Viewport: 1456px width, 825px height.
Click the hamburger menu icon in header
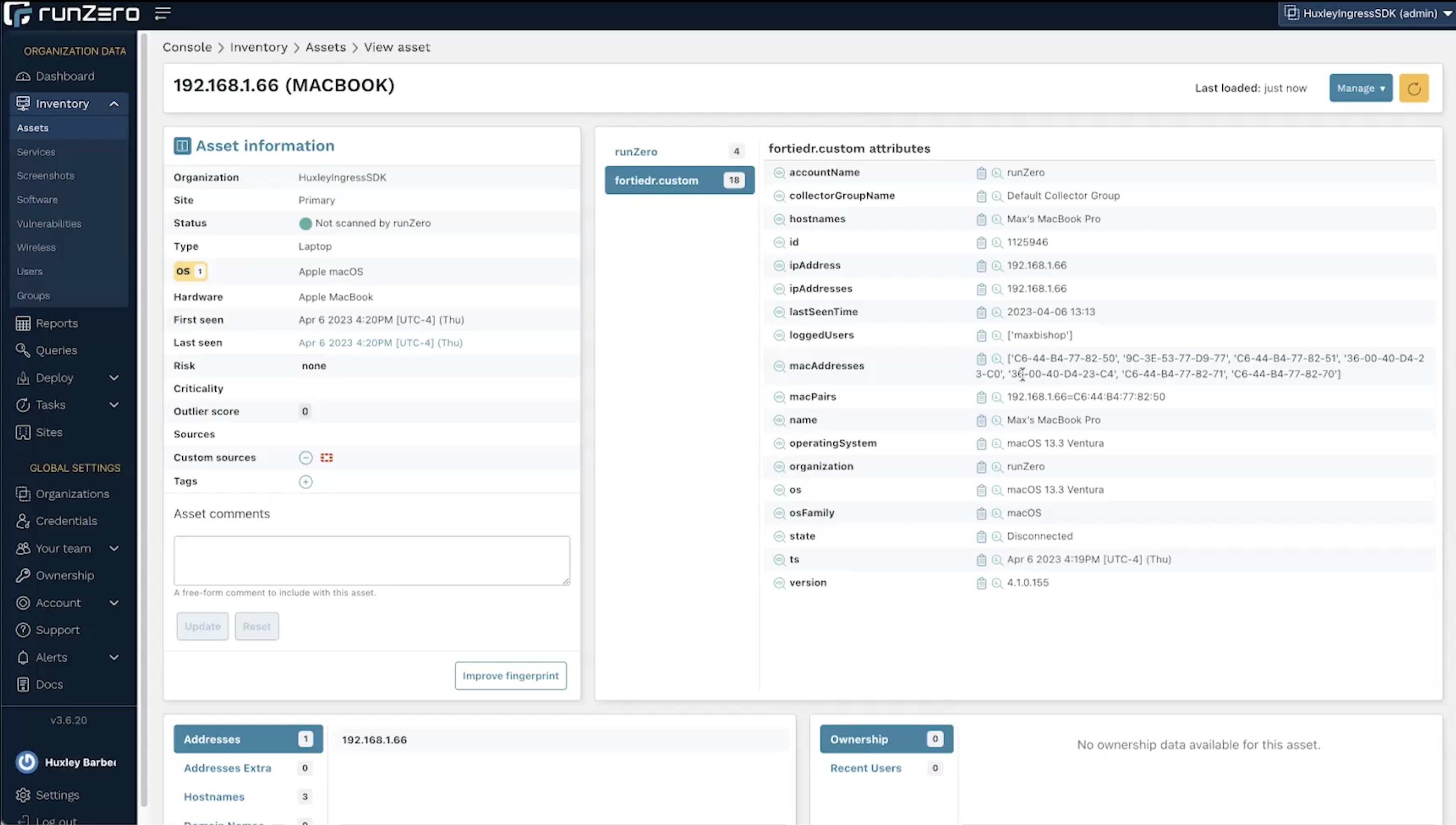coord(163,13)
